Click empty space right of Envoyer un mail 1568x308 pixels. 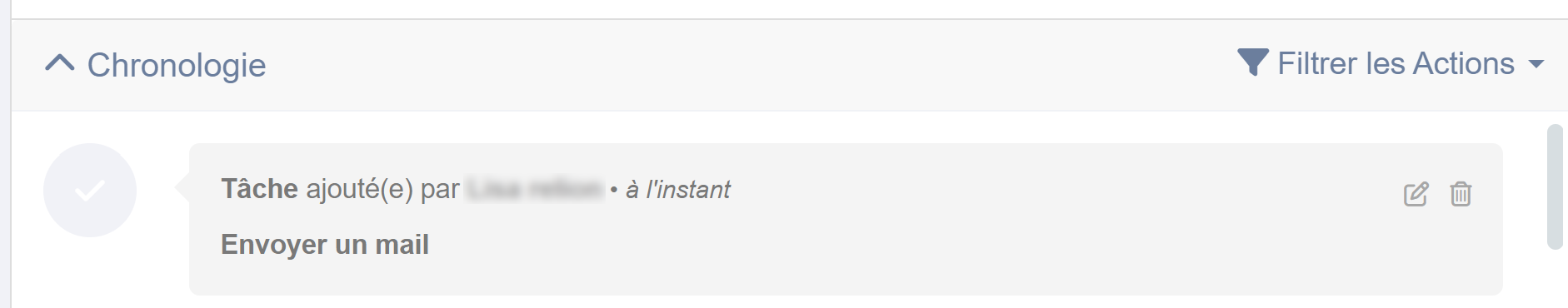[x=916, y=245]
